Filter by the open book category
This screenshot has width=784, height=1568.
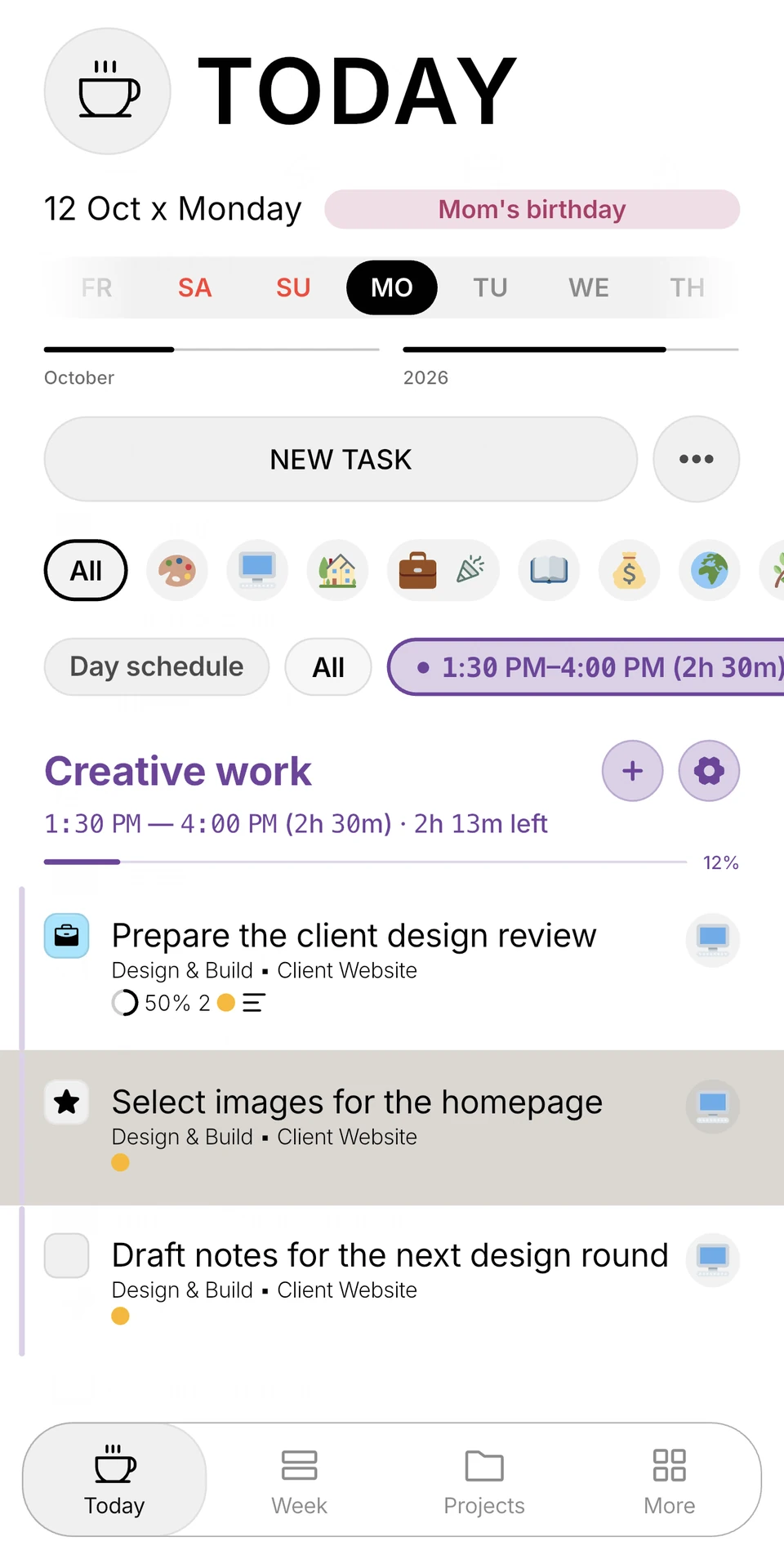tap(549, 570)
